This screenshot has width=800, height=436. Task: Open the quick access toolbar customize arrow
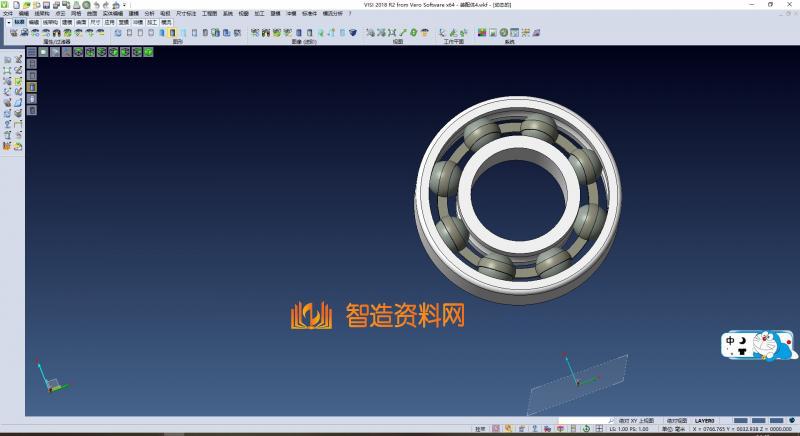(x=124, y=5)
